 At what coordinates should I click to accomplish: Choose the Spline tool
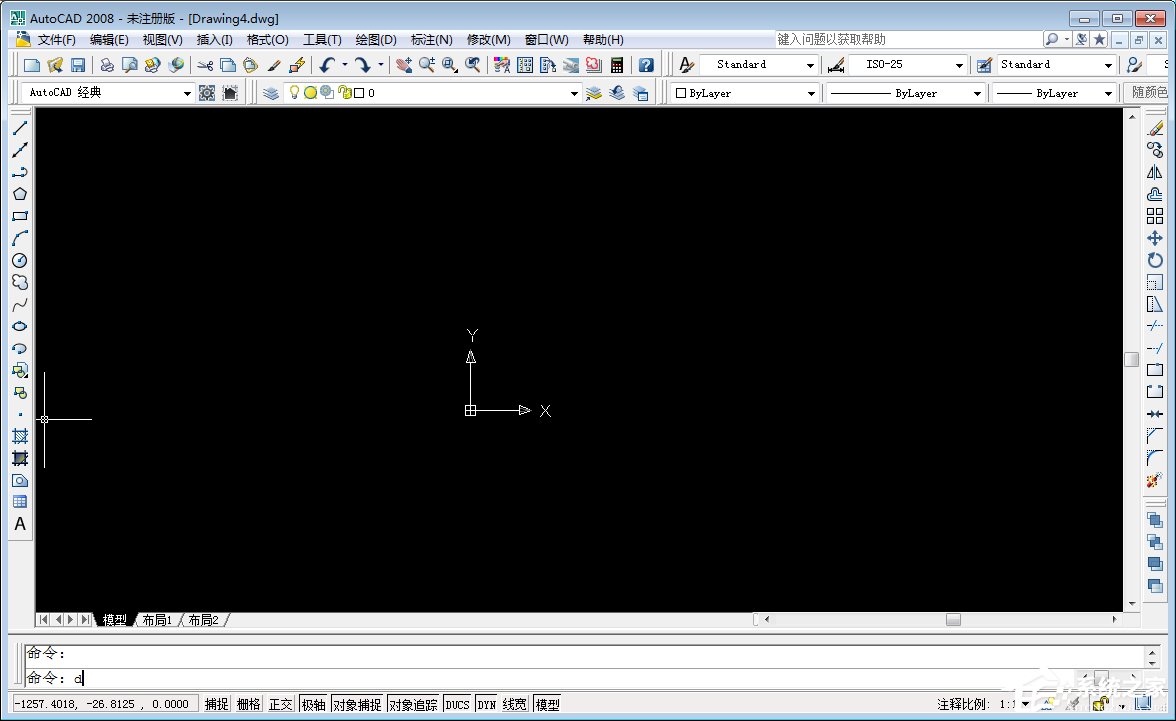[20, 304]
